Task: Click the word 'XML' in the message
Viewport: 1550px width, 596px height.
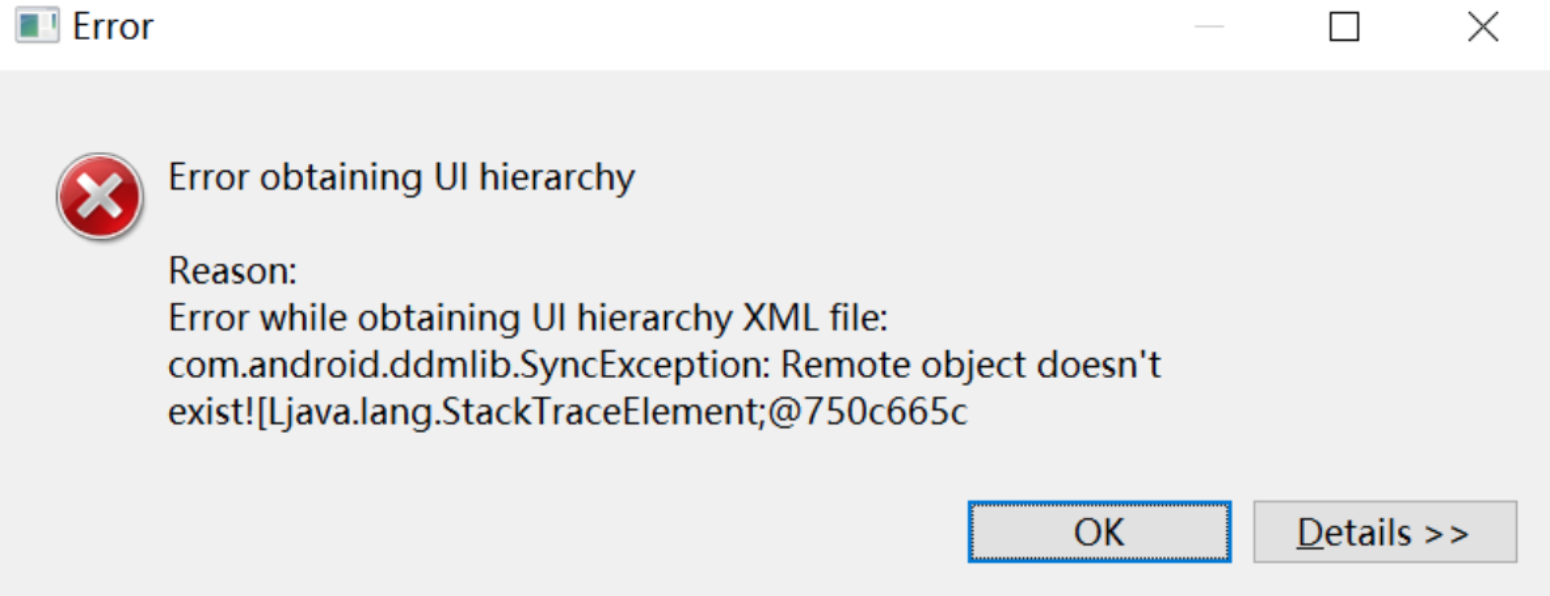Action: point(782,318)
